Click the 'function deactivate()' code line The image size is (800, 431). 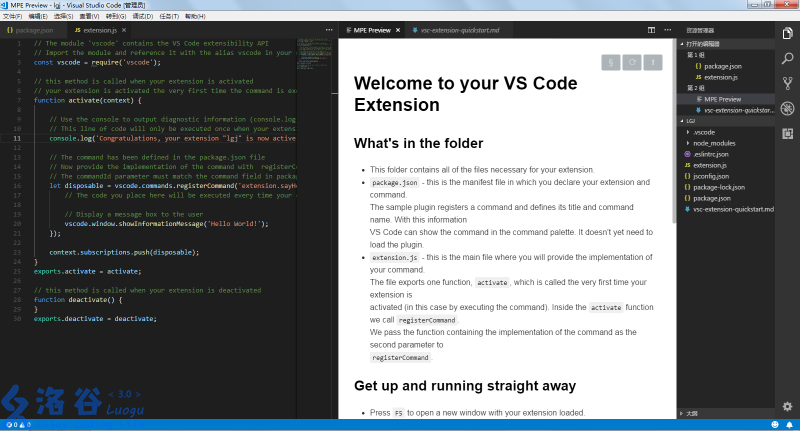78,299
